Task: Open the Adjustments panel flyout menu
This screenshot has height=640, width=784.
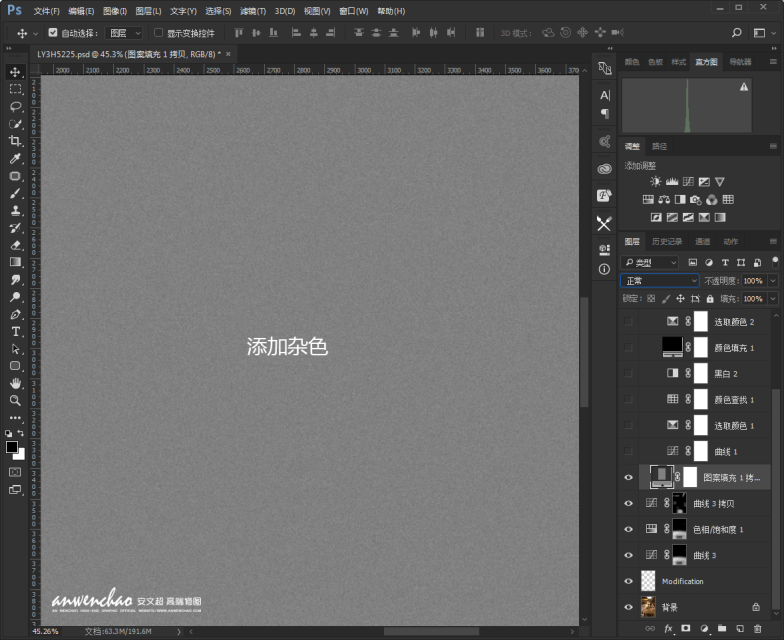Action: click(773, 146)
